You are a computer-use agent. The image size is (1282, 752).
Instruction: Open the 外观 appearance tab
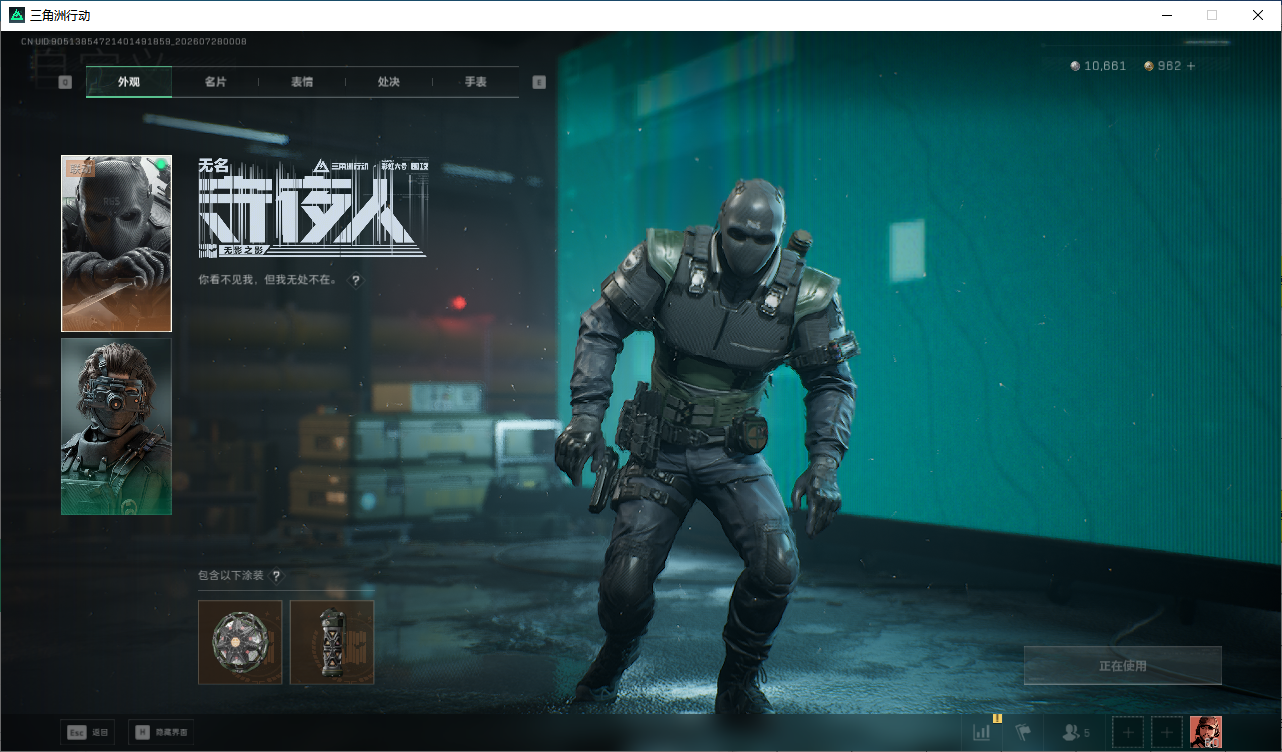(x=129, y=82)
